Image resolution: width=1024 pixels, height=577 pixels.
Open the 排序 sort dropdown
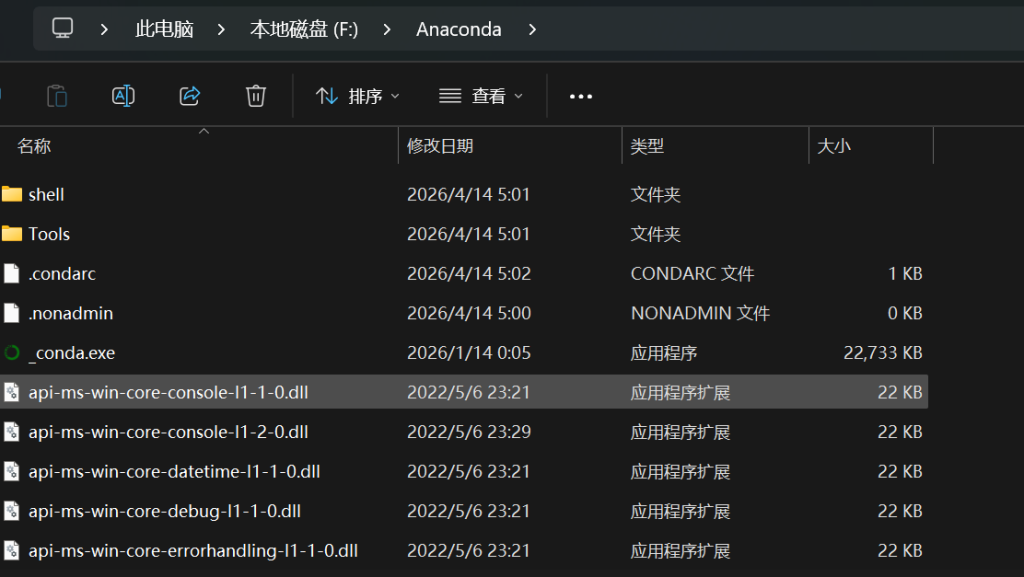[357, 96]
